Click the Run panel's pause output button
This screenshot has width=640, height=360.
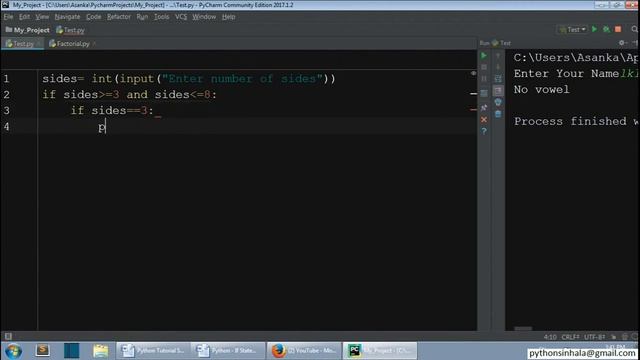tap(484, 79)
